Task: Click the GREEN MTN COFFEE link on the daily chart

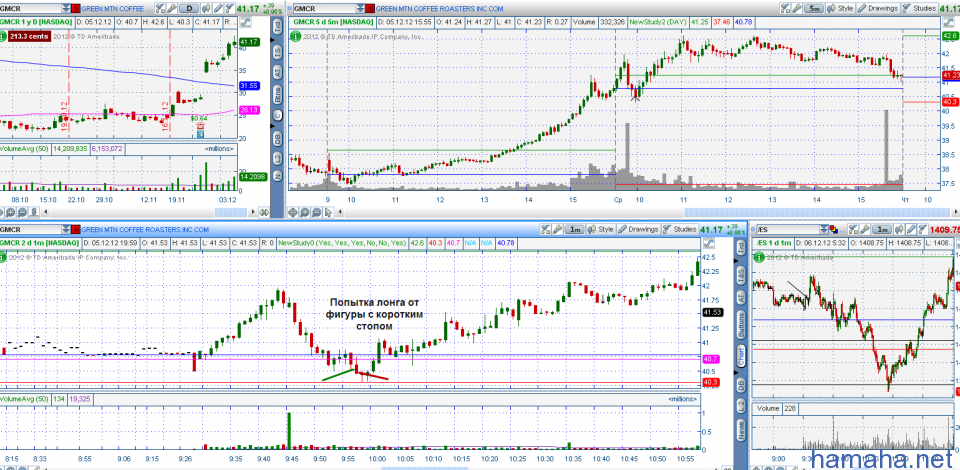Action: pyautogui.click(x=116, y=9)
